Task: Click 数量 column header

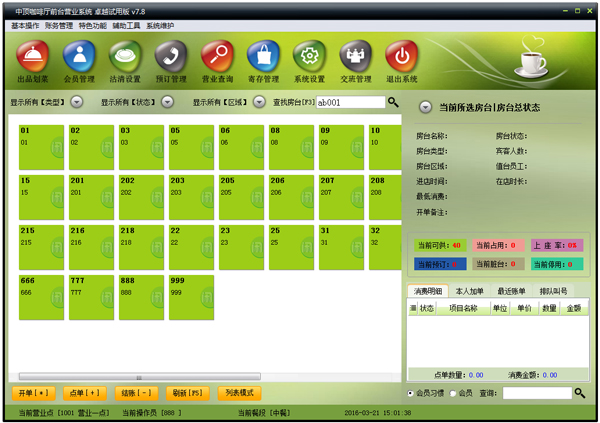Action: coord(549,308)
